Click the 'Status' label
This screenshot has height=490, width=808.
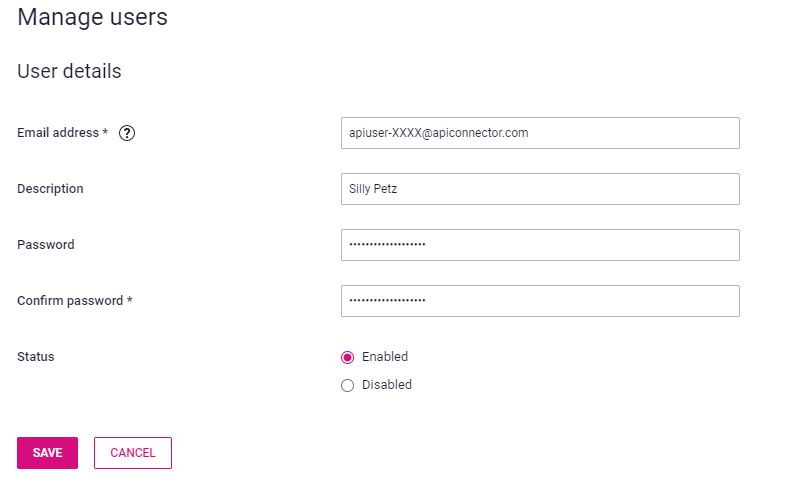tap(36, 357)
